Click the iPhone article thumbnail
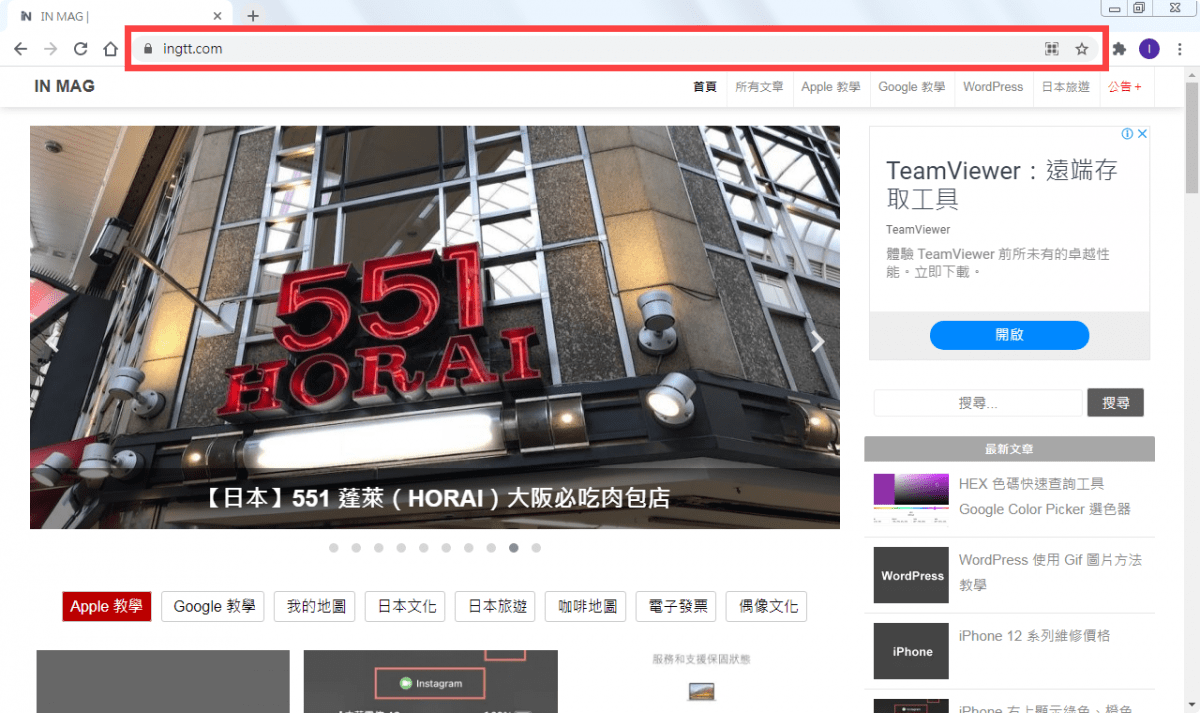Screen dimensions: 1200x713 click(911, 651)
